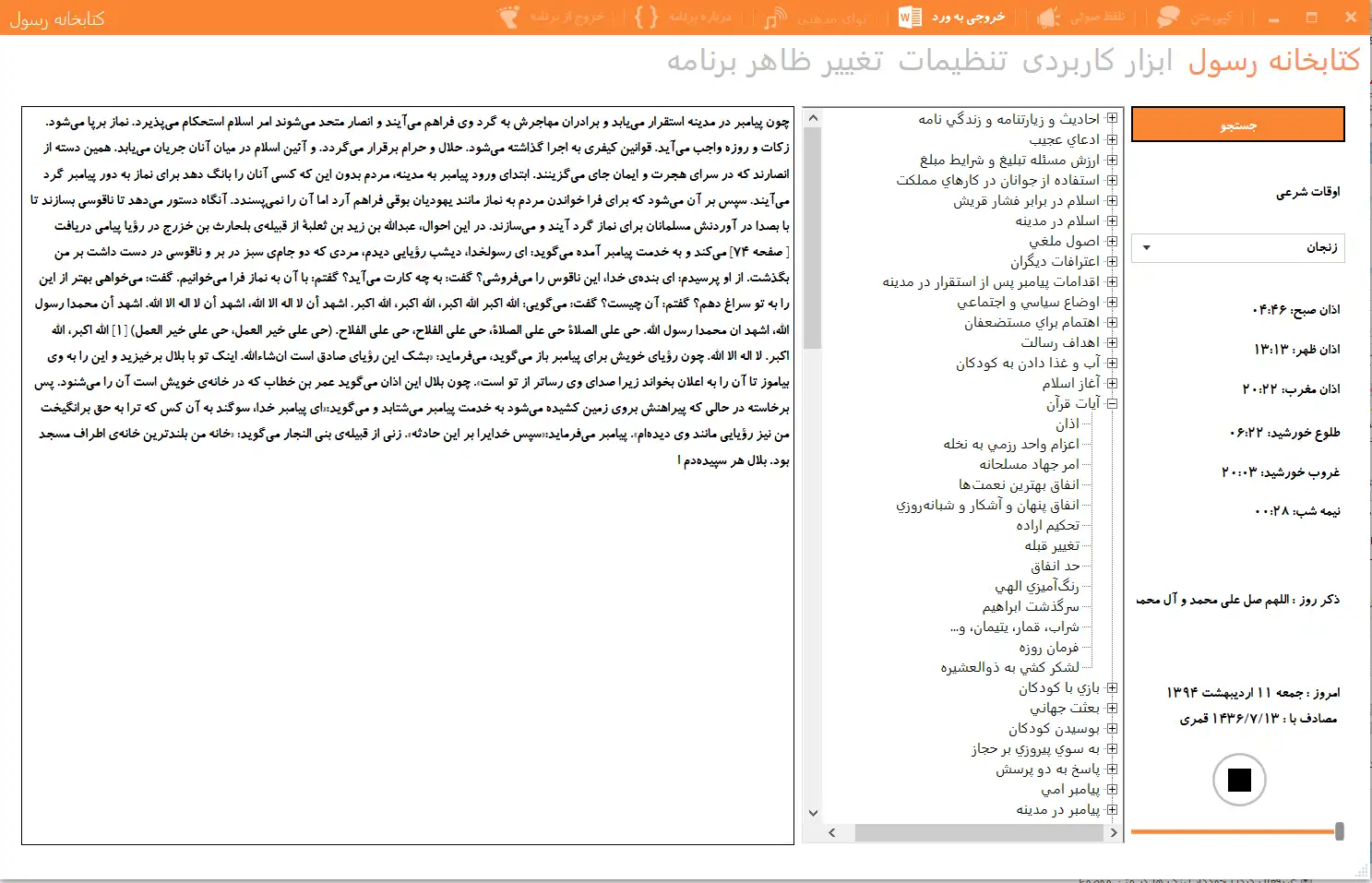Select به سوي پيروزي بر حجاز item

[x=1035, y=748]
